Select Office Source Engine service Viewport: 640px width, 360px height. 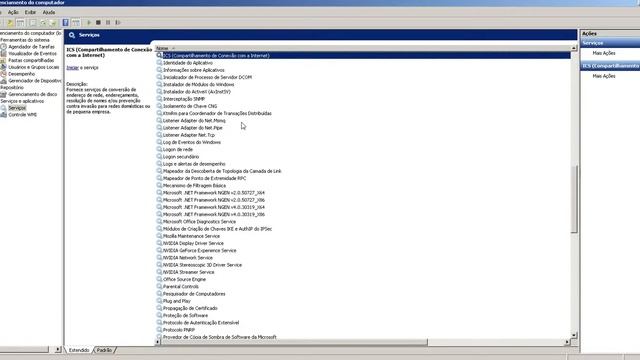point(184,279)
